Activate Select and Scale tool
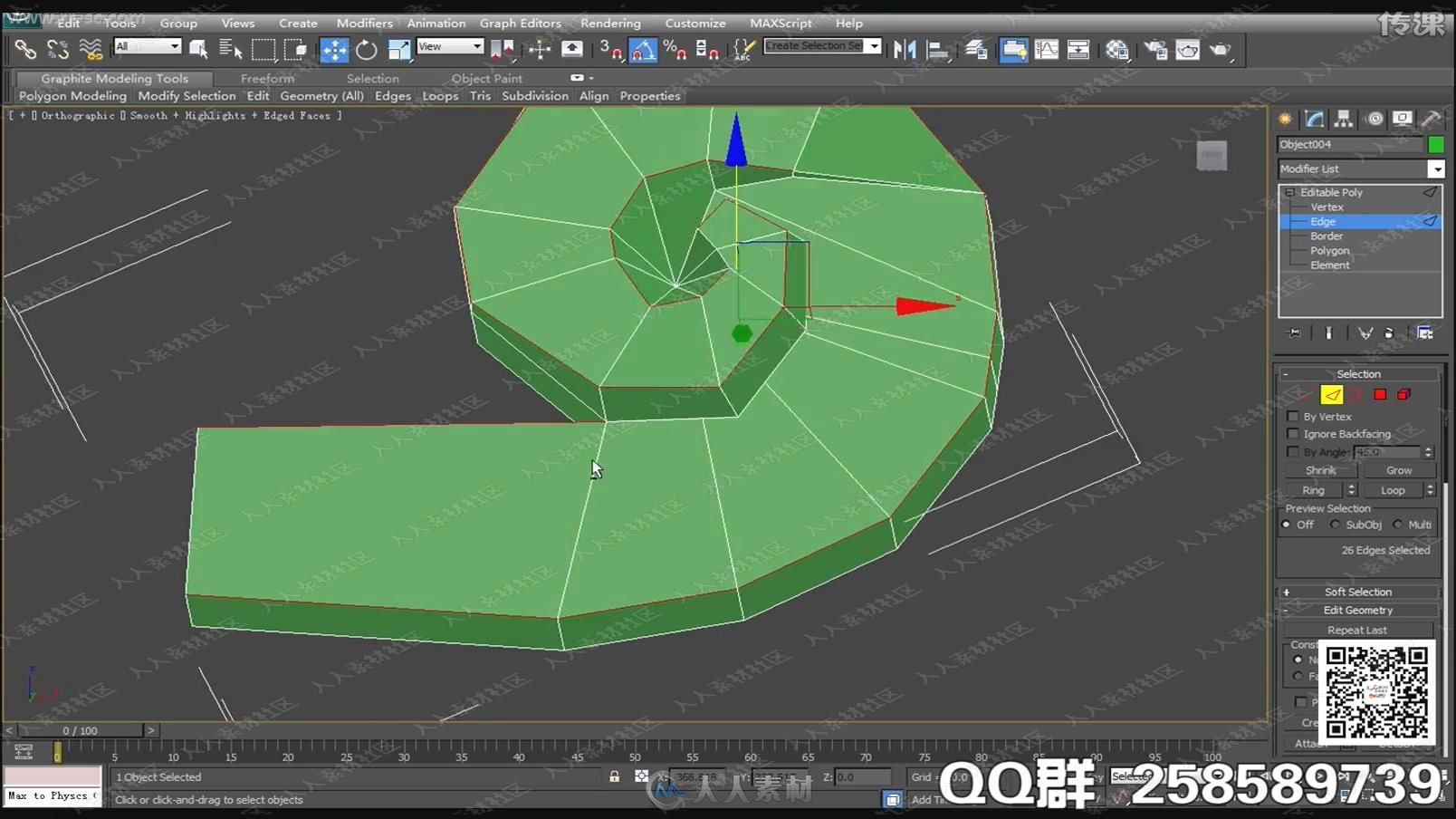The height and width of the screenshot is (819, 1456). coord(399,50)
